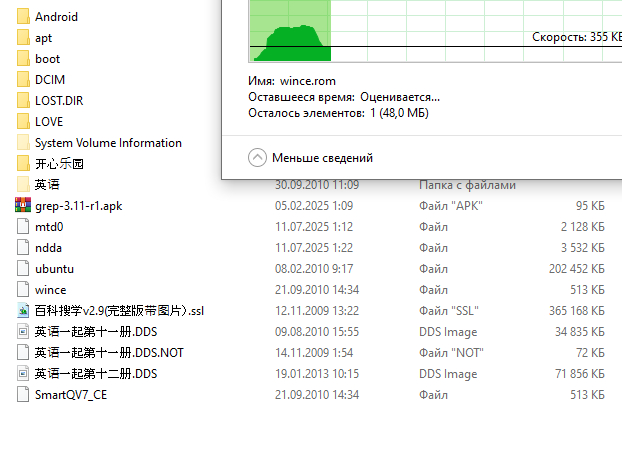Click the 英语一起第十二册.DDS image icon

(x=24, y=374)
